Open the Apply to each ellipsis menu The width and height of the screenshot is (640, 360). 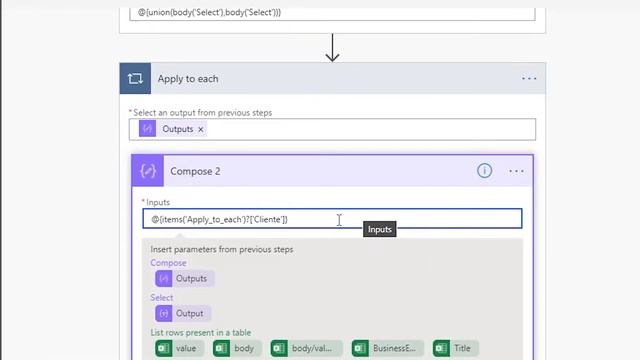[529, 78]
